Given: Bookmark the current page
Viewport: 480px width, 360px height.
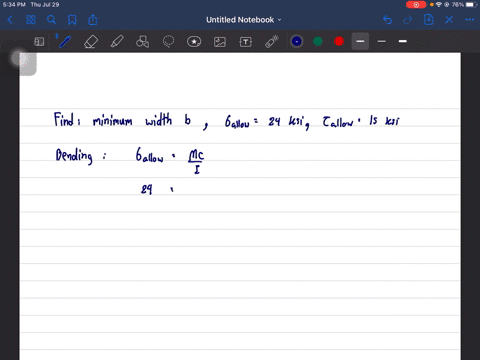Looking at the screenshot, I should 72,20.
